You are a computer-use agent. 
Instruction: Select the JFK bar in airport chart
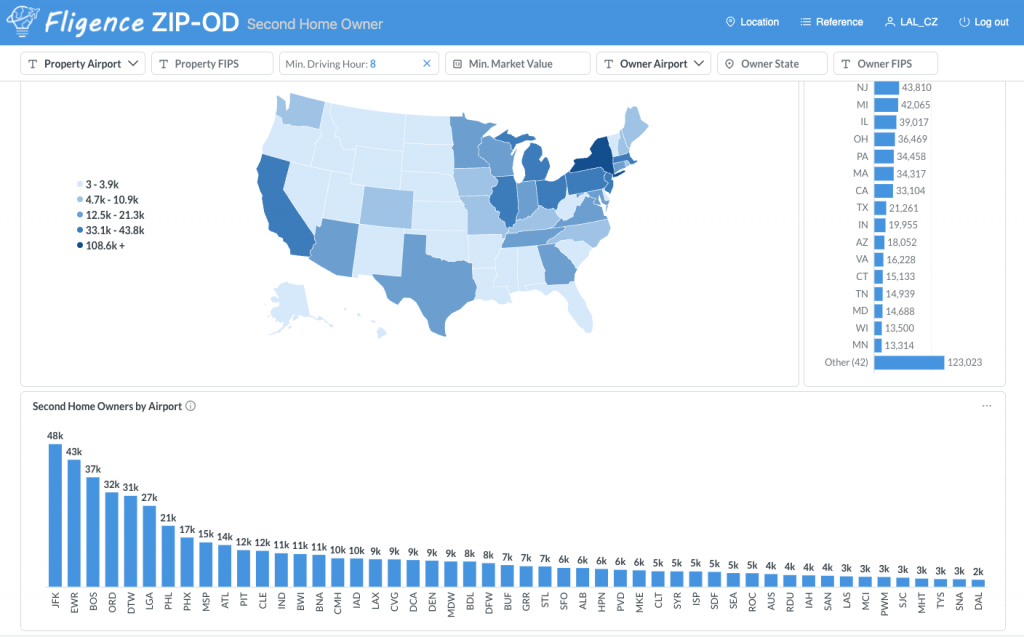tap(56, 515)
